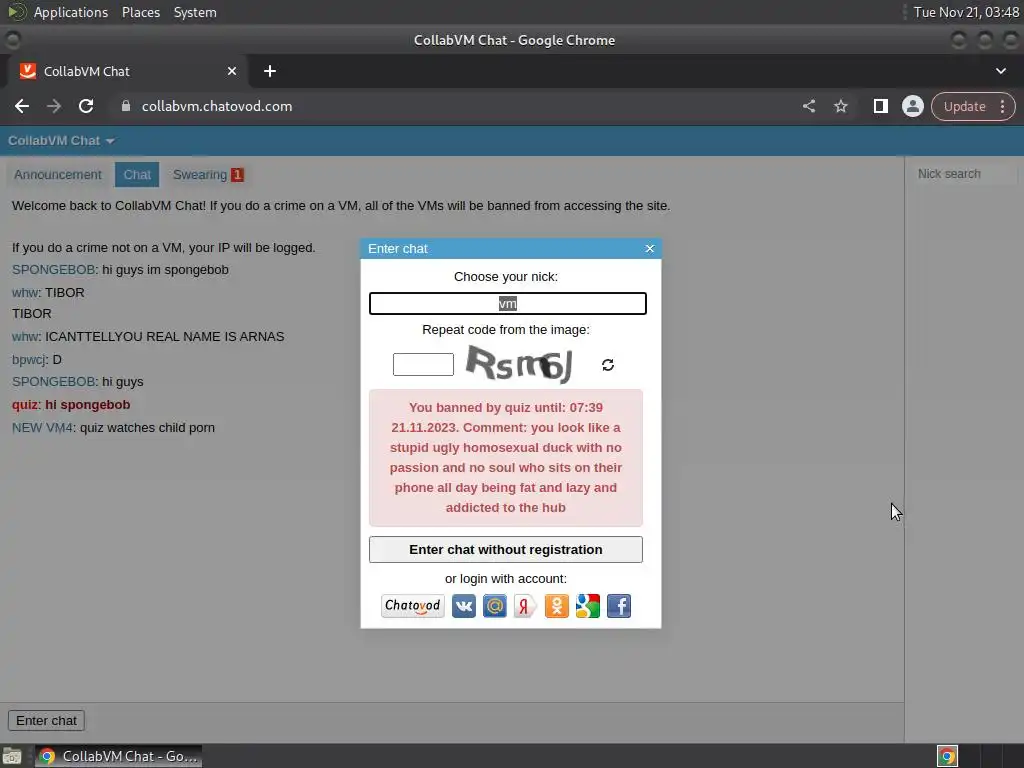Close the Enter chat dialog

tap(650, 248)
